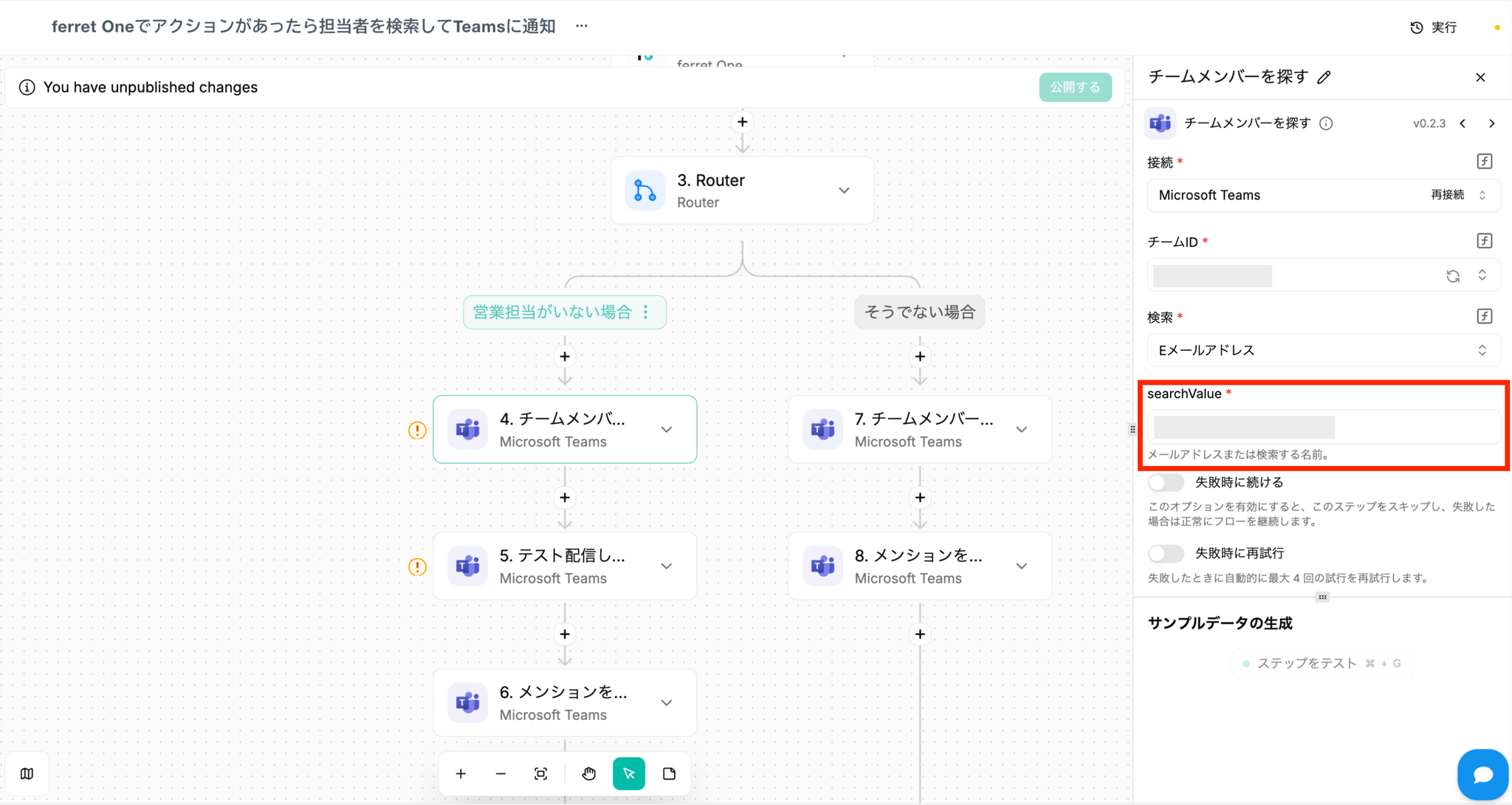Enable the 失敗時に再試行 toggle
1512x805 pixels.
tap(1166, 553)
